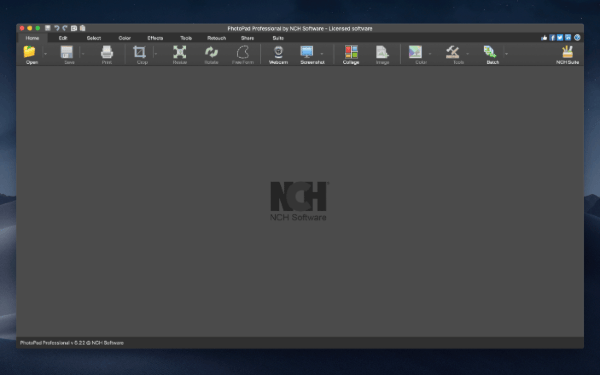Click the thumbs-up like icon

(x=544, y=38)
